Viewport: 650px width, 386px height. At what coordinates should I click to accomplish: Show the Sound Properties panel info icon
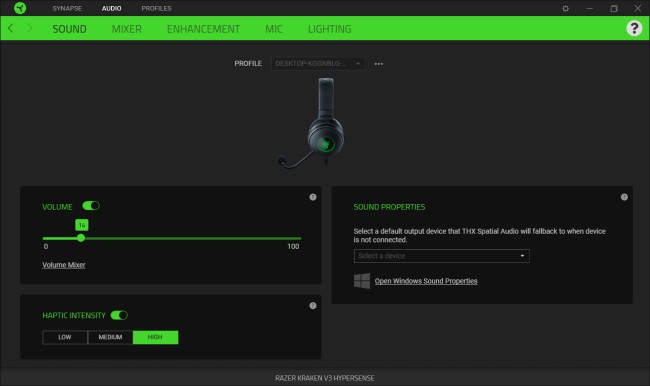click(624, 197)
